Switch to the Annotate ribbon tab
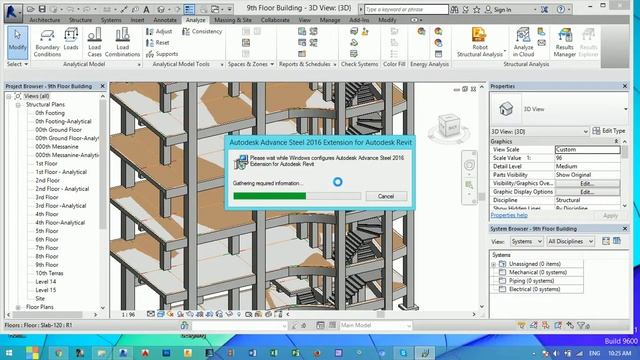This screenshot has height=360, width=640. [x=165, y=20]
